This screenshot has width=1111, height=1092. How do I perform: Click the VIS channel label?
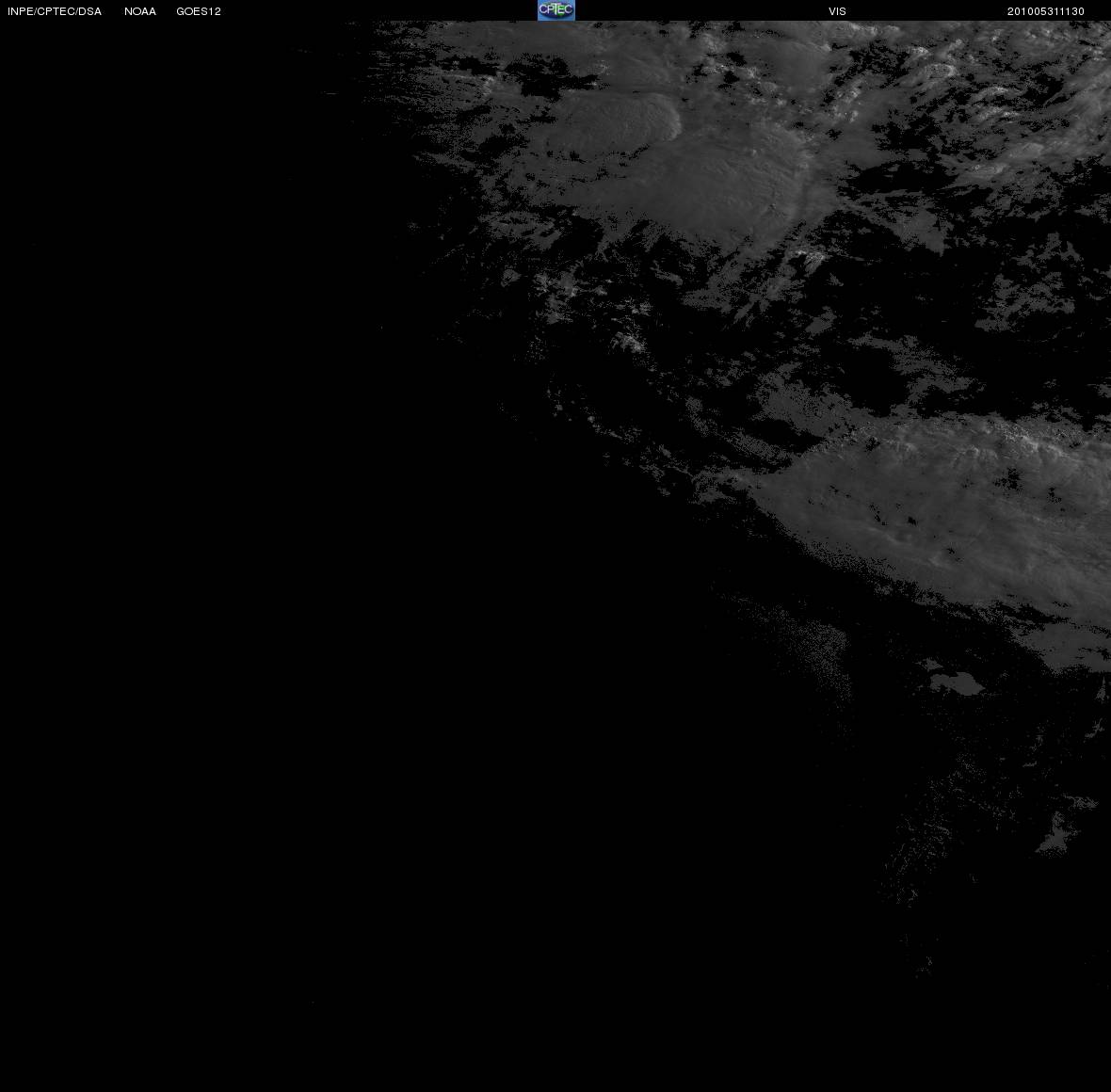coord(838,11)
